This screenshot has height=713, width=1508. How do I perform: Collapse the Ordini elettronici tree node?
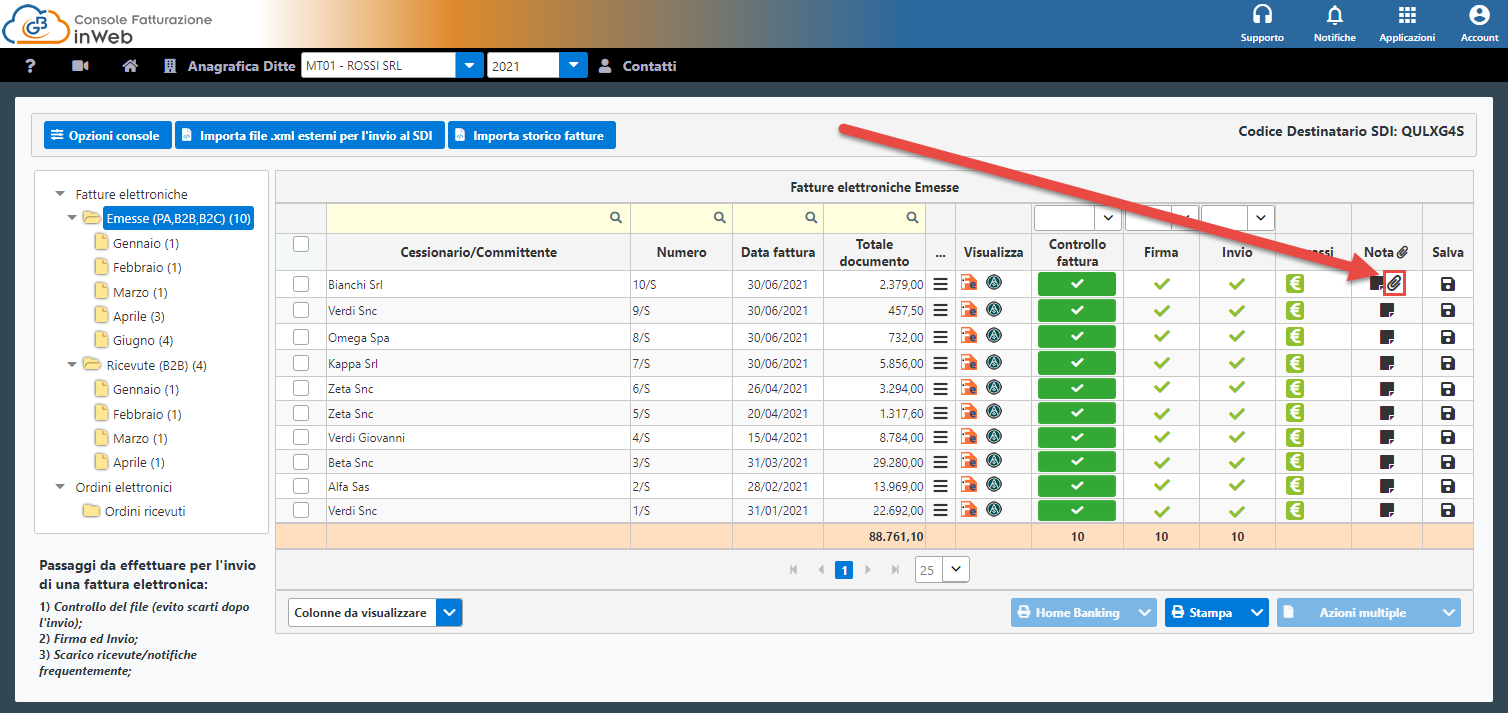point(60,487)
